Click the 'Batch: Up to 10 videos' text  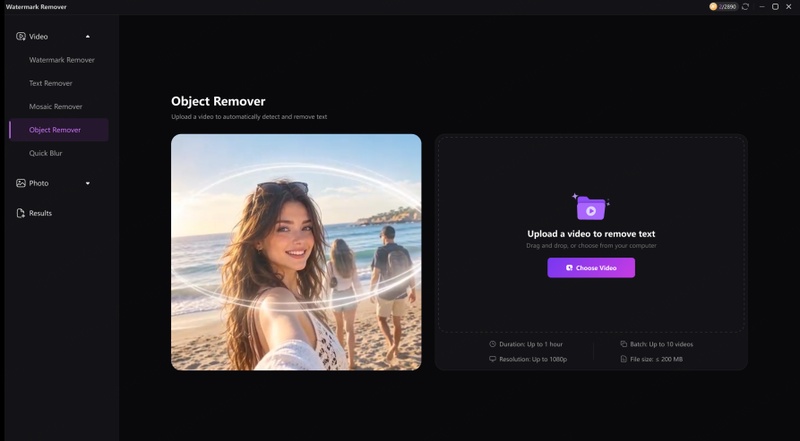[661, 344]
